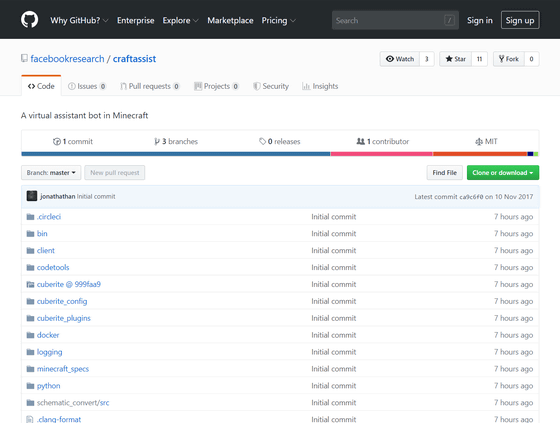
Task: Click the .clang-format file icon
Action: [30, 419]
